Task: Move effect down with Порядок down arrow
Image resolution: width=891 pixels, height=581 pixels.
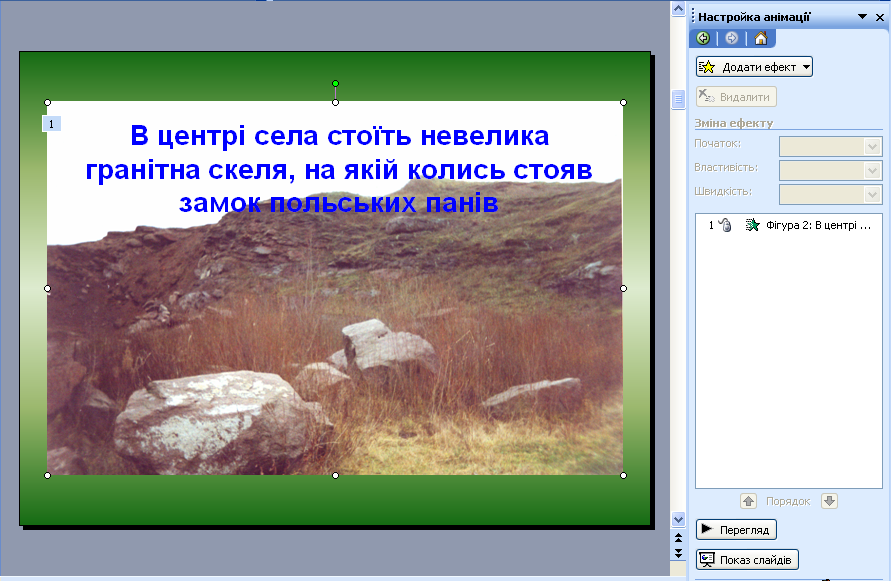Action: point(830,501)
